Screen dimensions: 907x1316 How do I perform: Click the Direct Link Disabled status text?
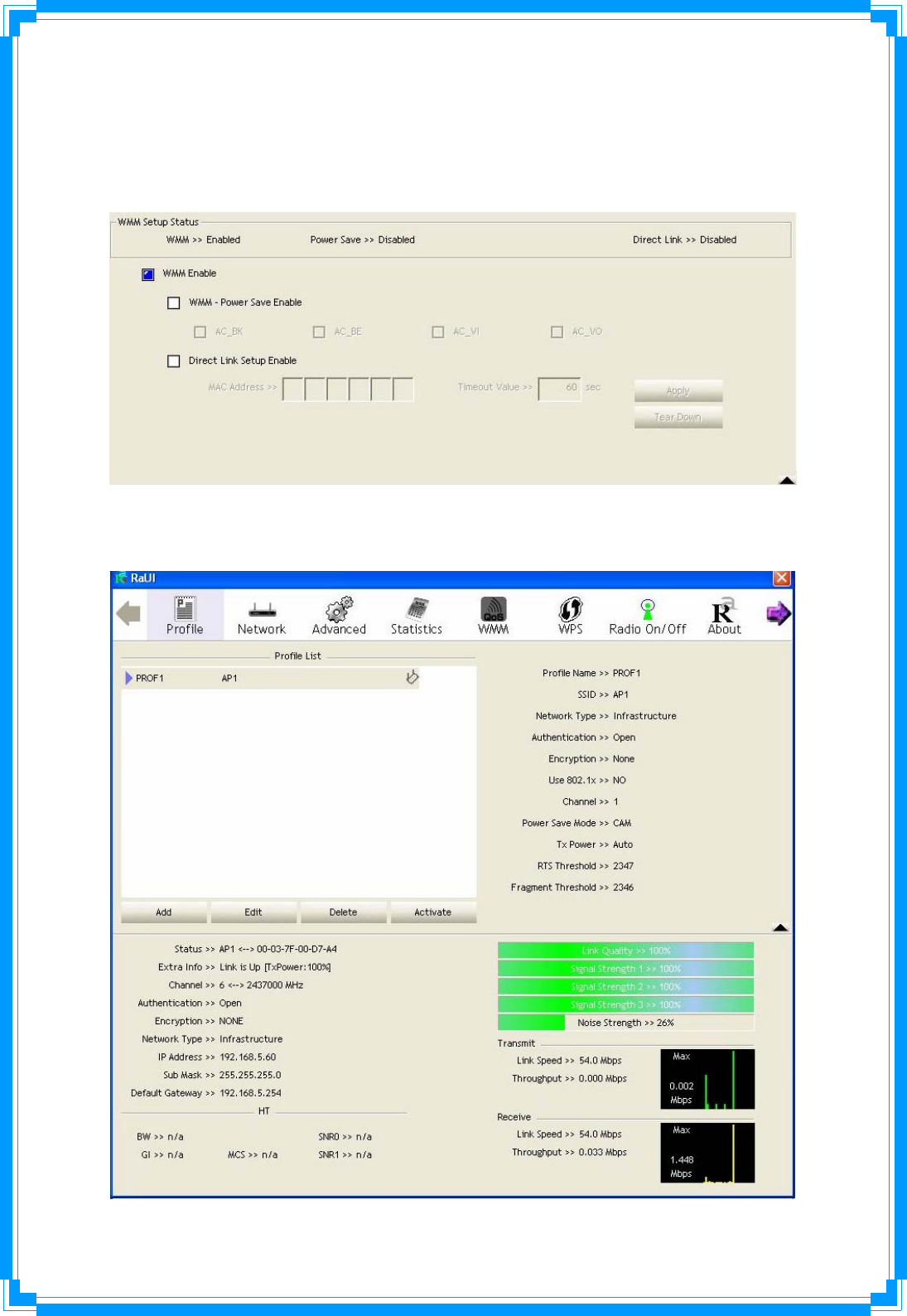tap(684, 239)
